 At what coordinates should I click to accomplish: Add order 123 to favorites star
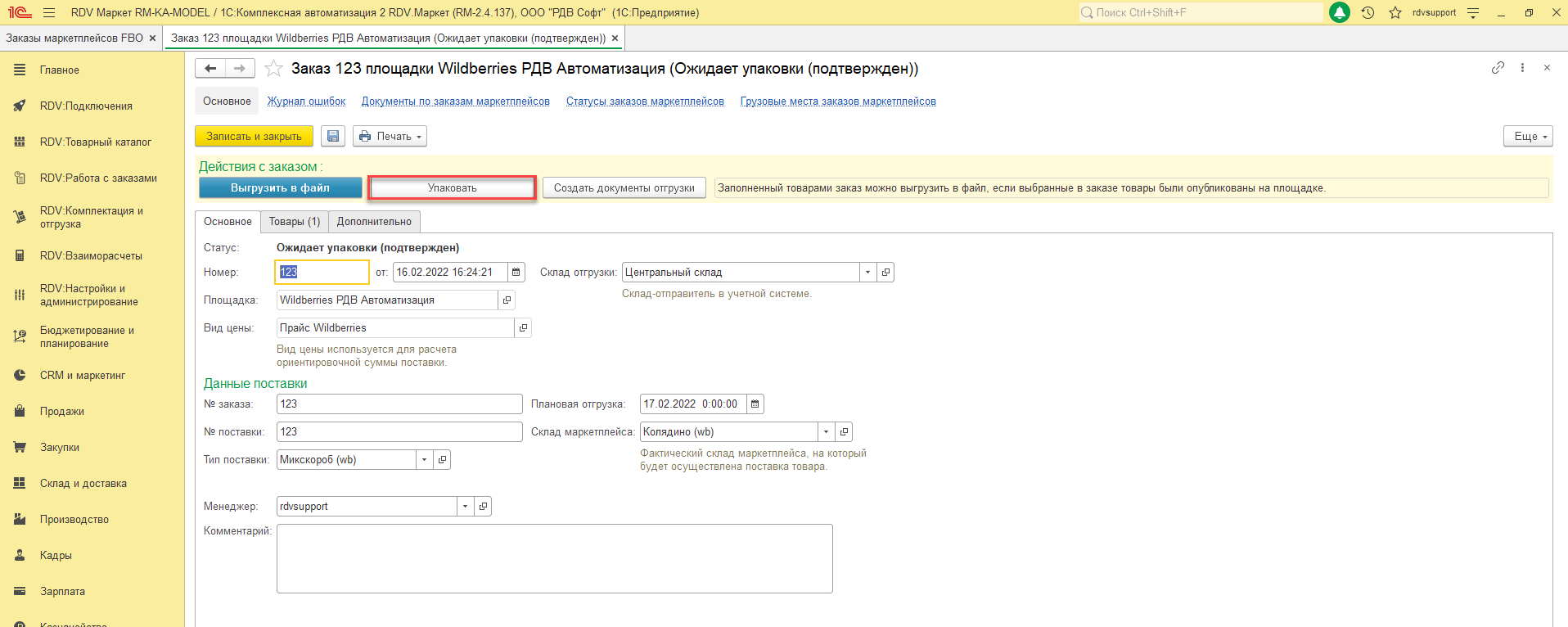[273, 69]
